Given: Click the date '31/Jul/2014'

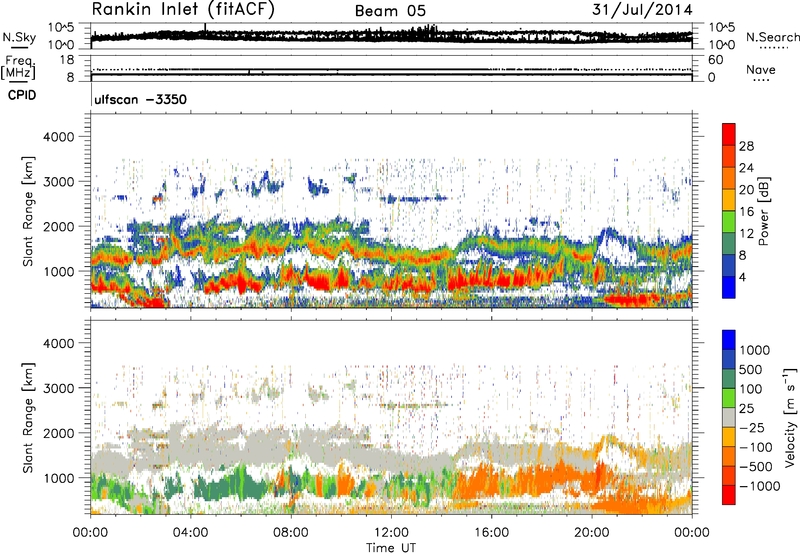Looking at the screenshot, I should tap(642, 10).
